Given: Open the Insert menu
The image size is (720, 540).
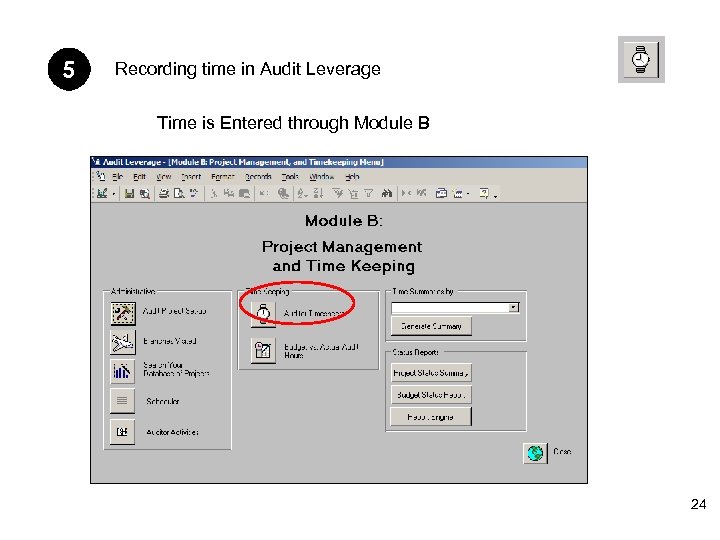Looking at the screenshot, I should (191, 176).
